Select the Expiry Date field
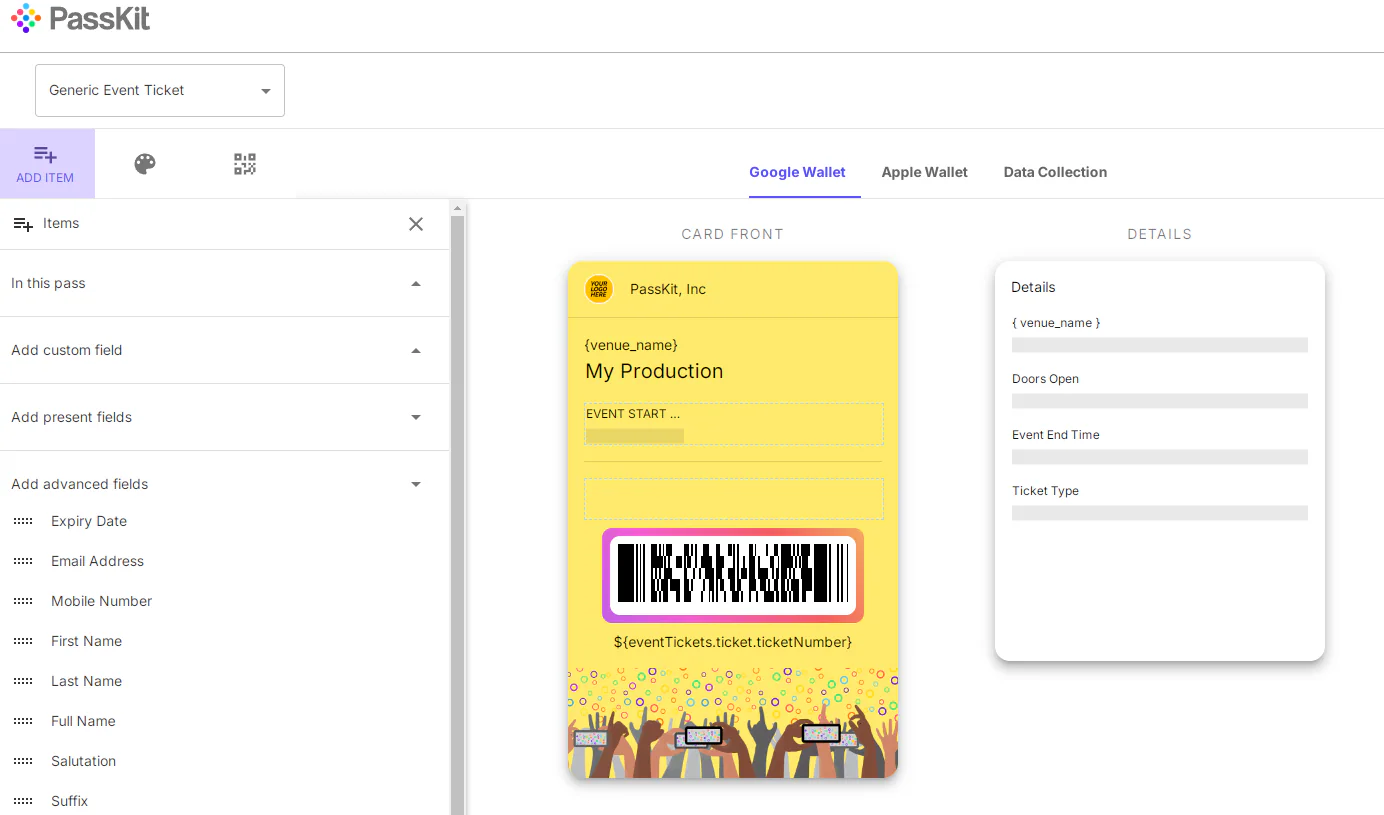 (89, 521)
